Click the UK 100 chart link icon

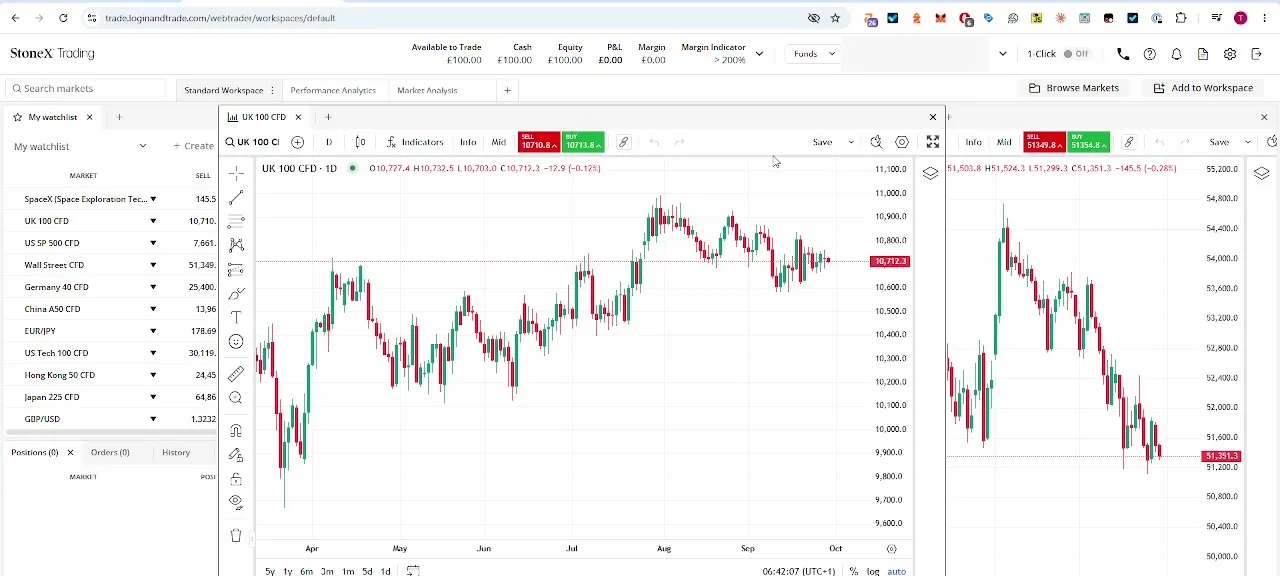(623, 142)
